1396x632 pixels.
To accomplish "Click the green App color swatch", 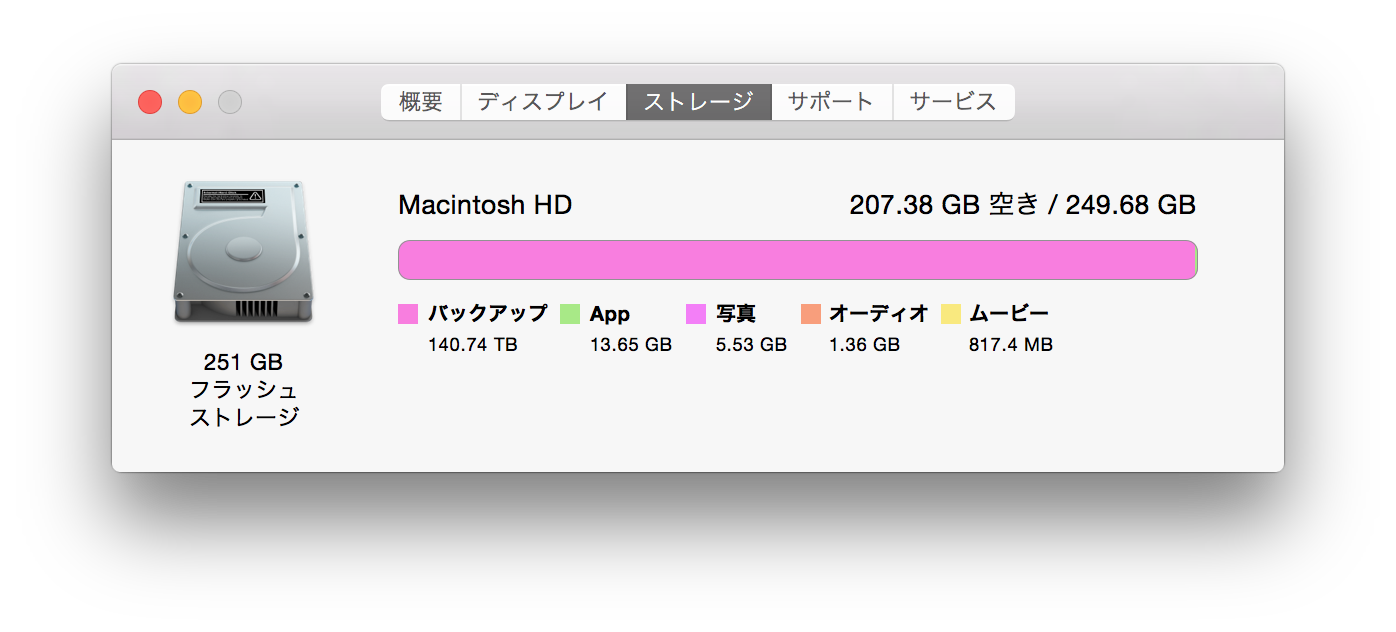I will (570, 314).
